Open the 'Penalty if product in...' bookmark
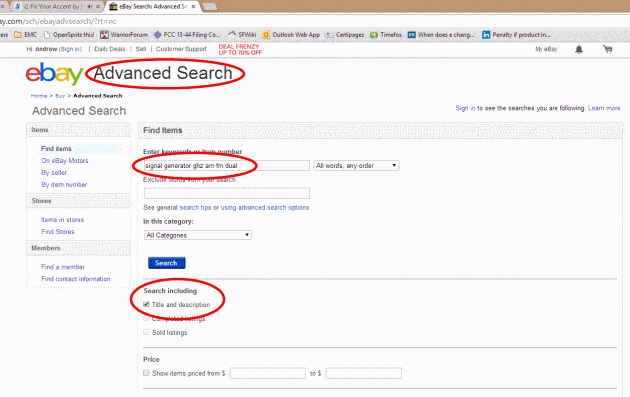 pyautogui.click(x=516, y=35)
